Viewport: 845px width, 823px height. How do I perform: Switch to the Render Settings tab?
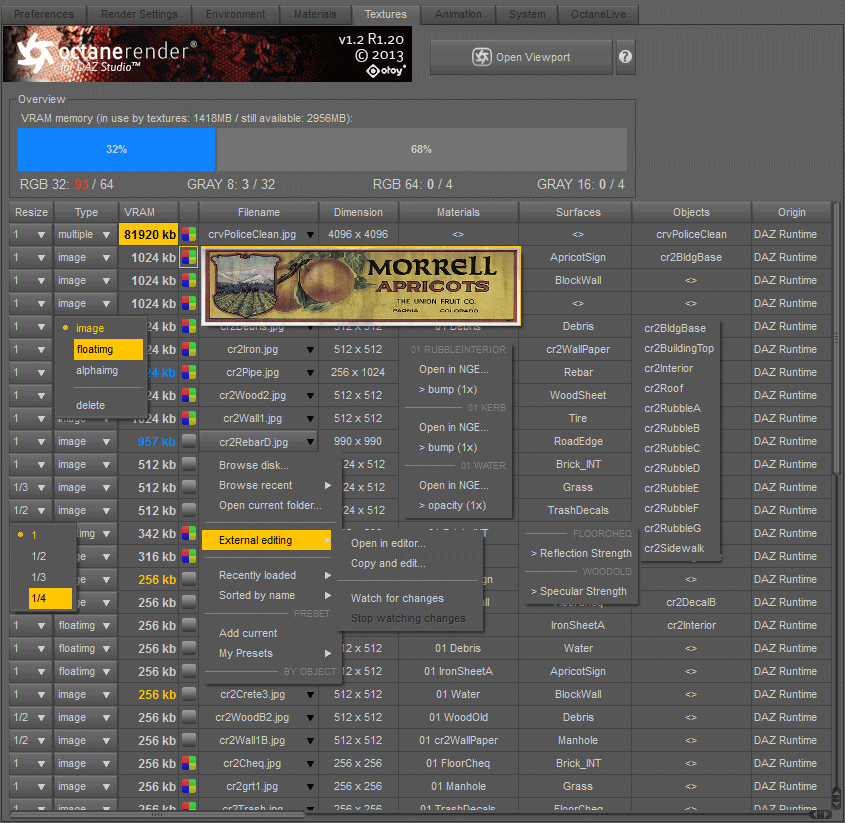click(139, 14)
